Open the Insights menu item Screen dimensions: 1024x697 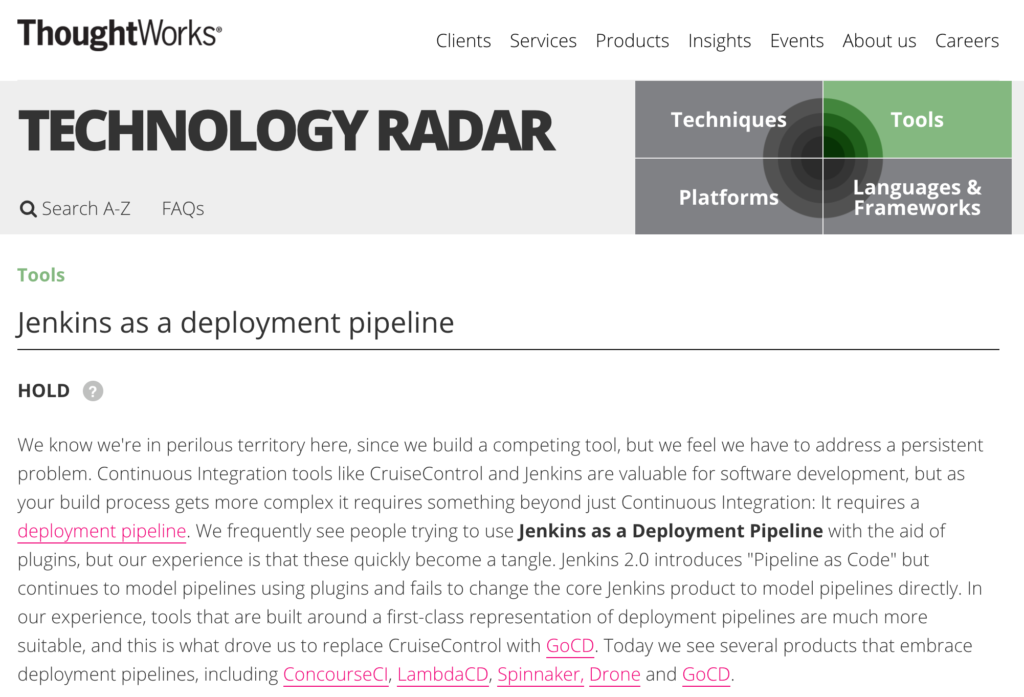(x=719, y=41)
